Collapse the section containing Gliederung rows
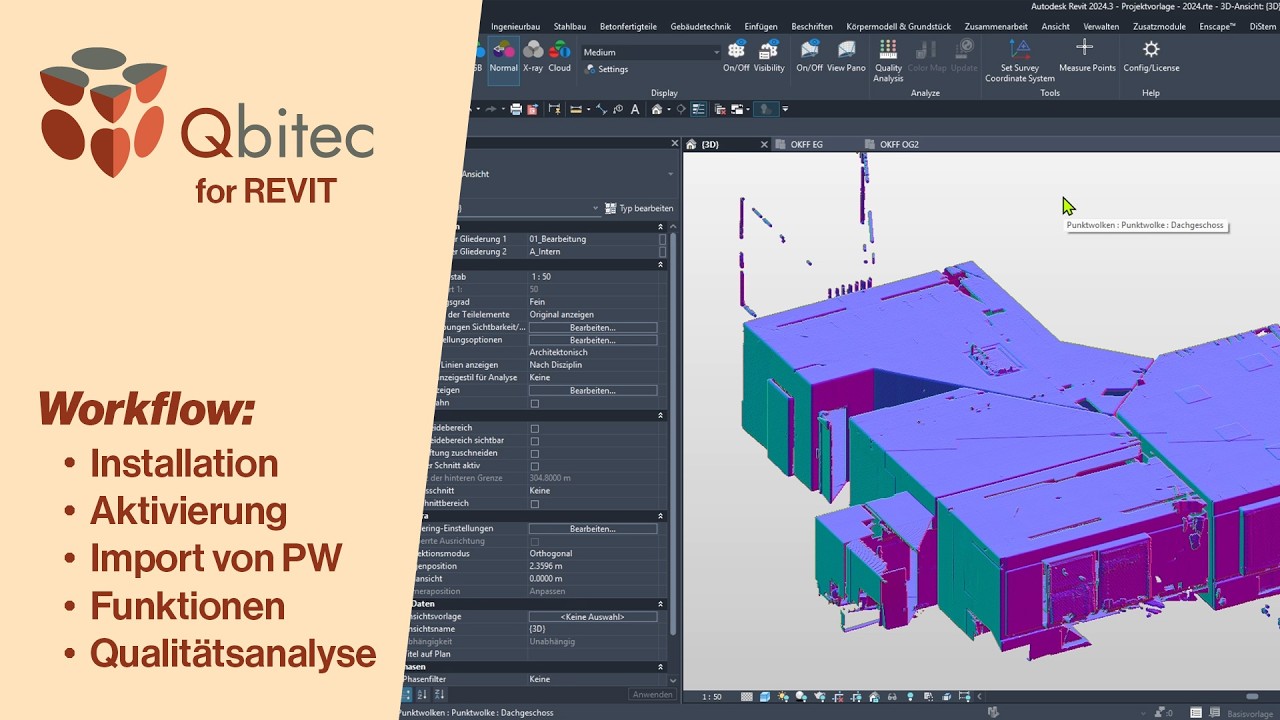Screen dimensions: 1280x720 660,227
